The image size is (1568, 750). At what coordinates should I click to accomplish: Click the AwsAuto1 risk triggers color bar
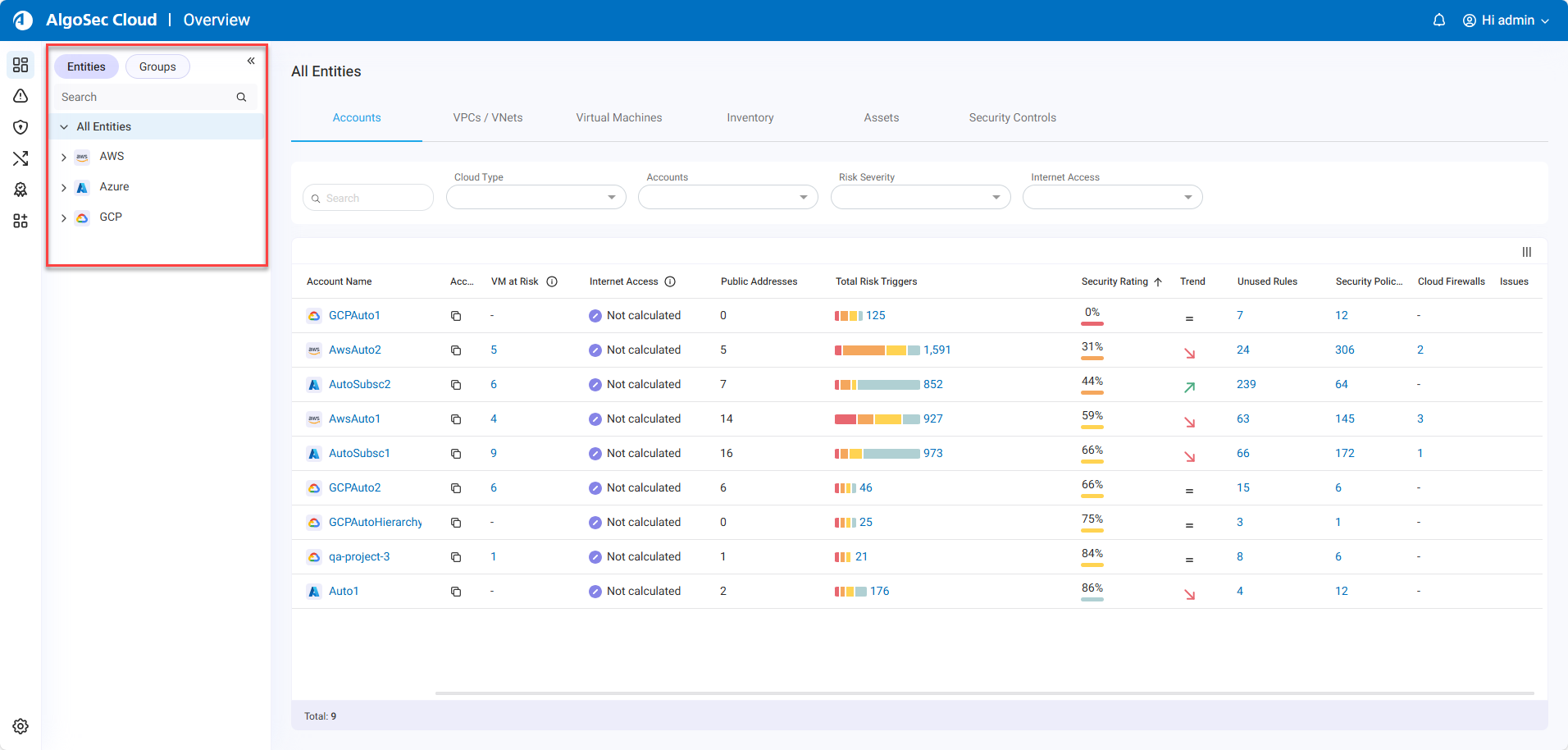(x=876, y=419)
